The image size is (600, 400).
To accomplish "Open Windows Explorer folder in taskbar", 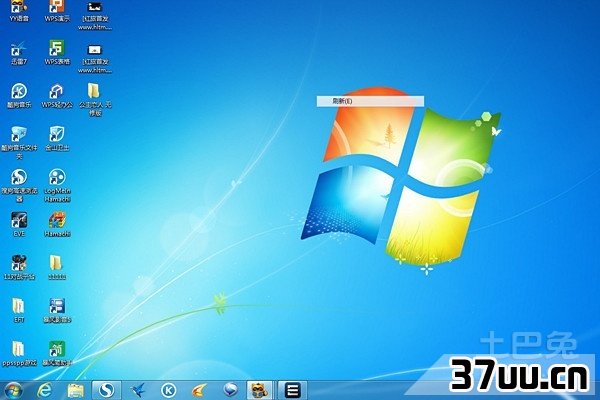I will 75,390.
